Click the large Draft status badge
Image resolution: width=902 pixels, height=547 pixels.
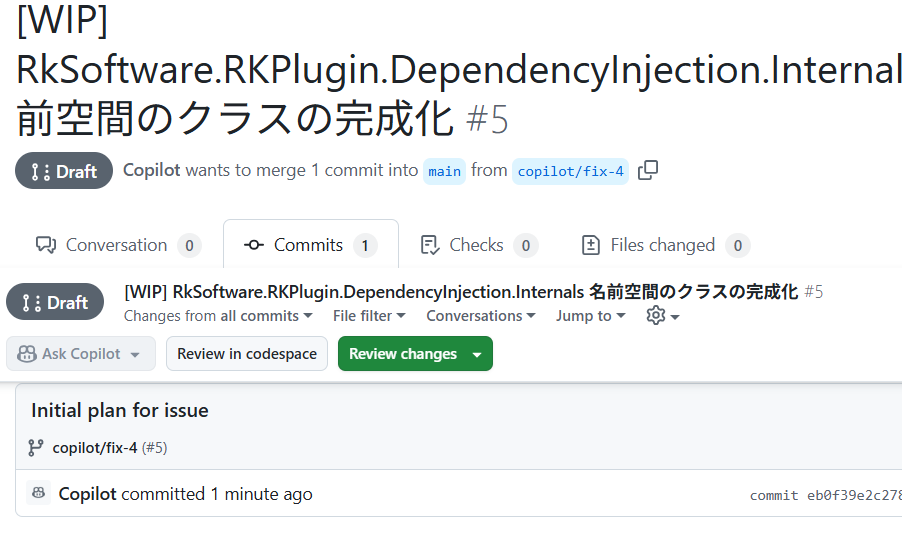coord(64,171)
